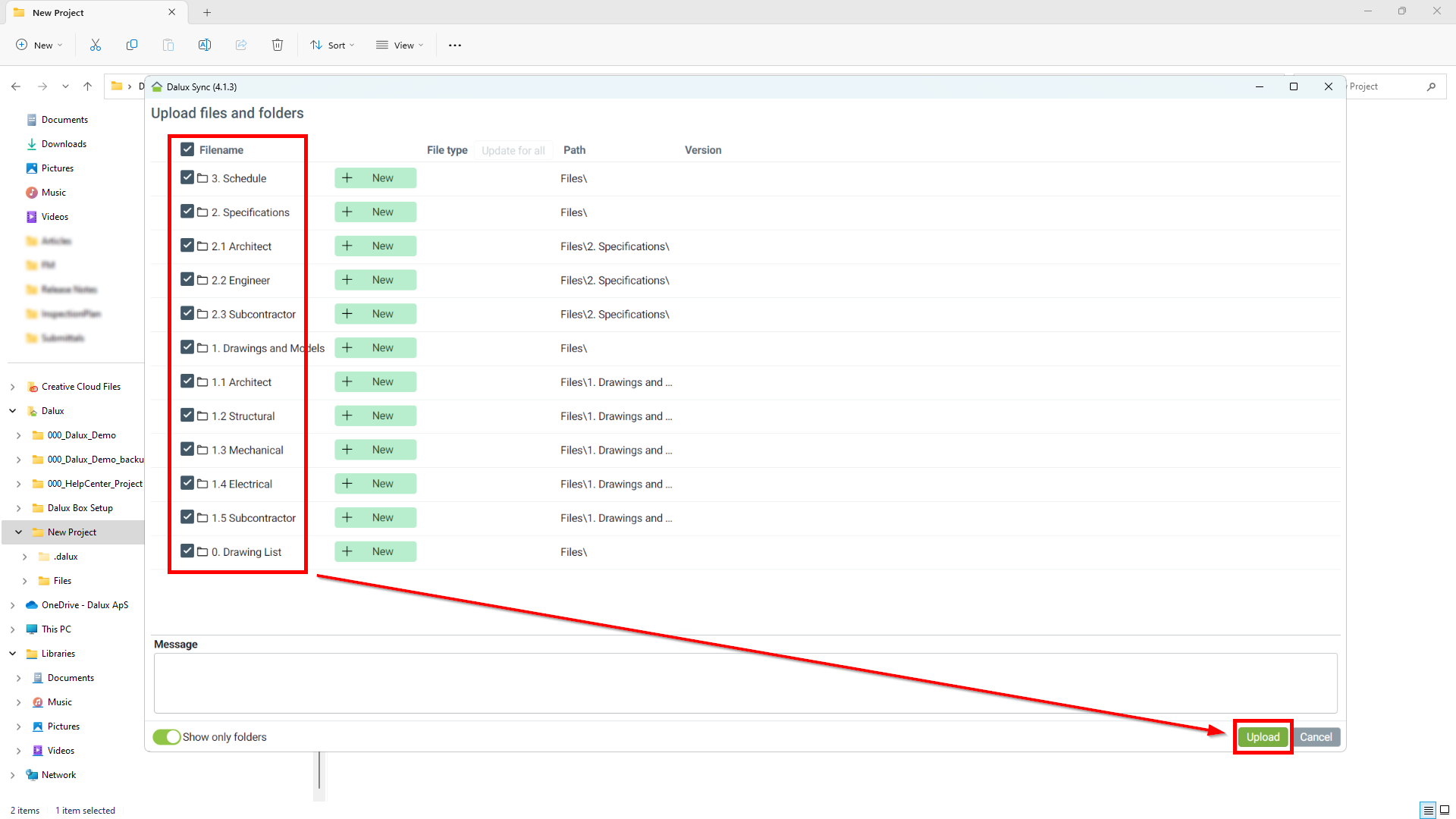1456x819 pixels.
Task: Open a new Explorer tab
Action: coord(207,12)
